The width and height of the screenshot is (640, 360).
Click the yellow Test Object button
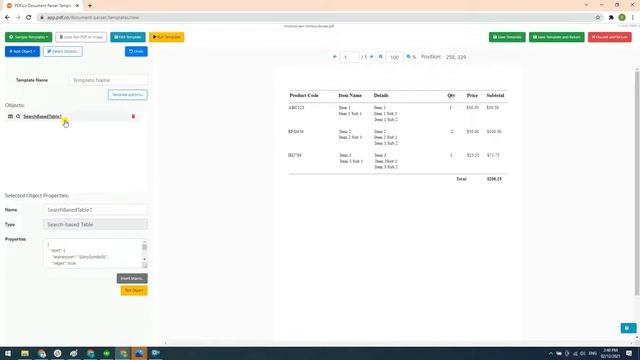[134, 291]
